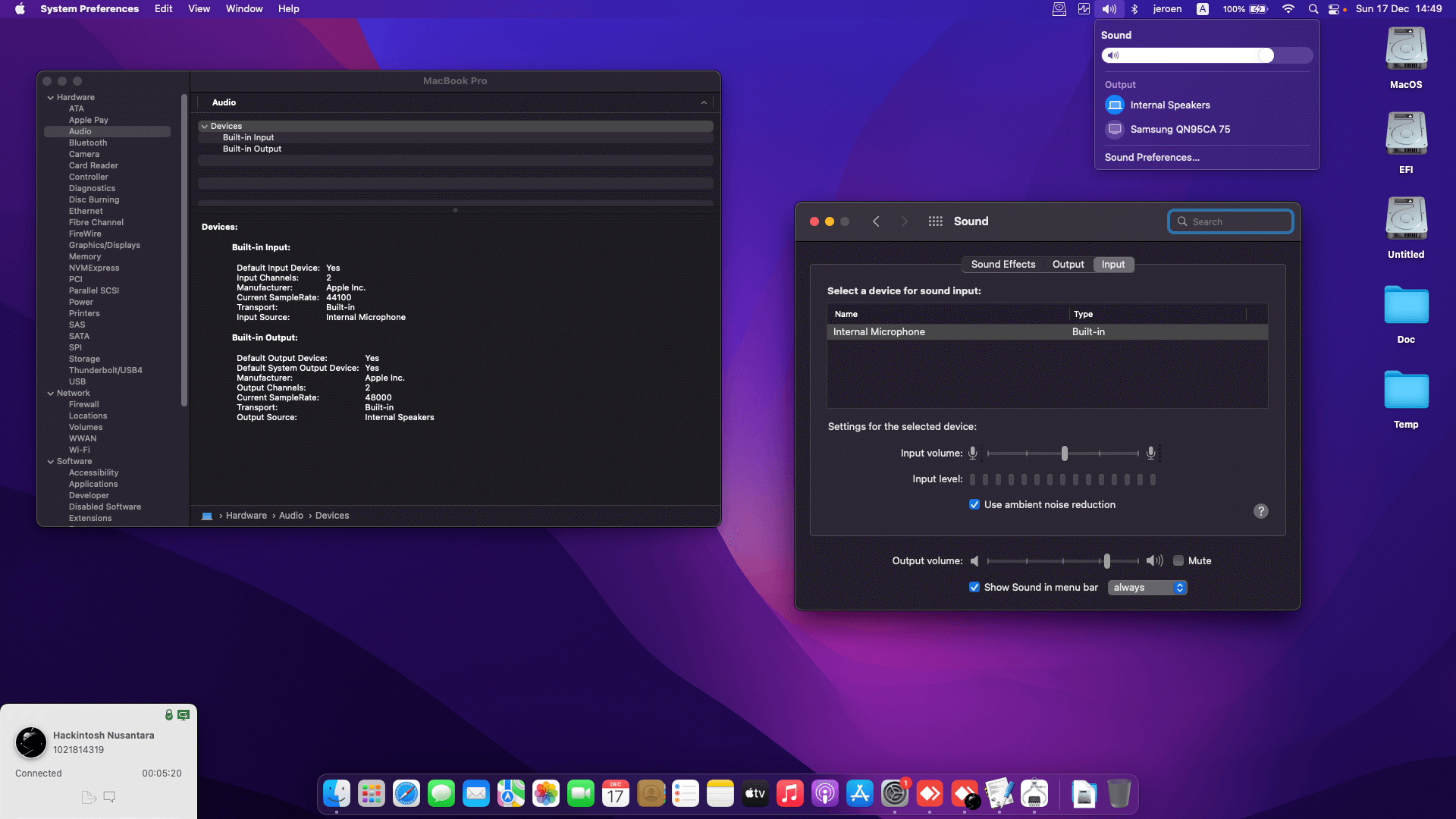Select the Samsung QN95CA 75 output icon
1456x819 pixels.
[x=1115, y=129]
